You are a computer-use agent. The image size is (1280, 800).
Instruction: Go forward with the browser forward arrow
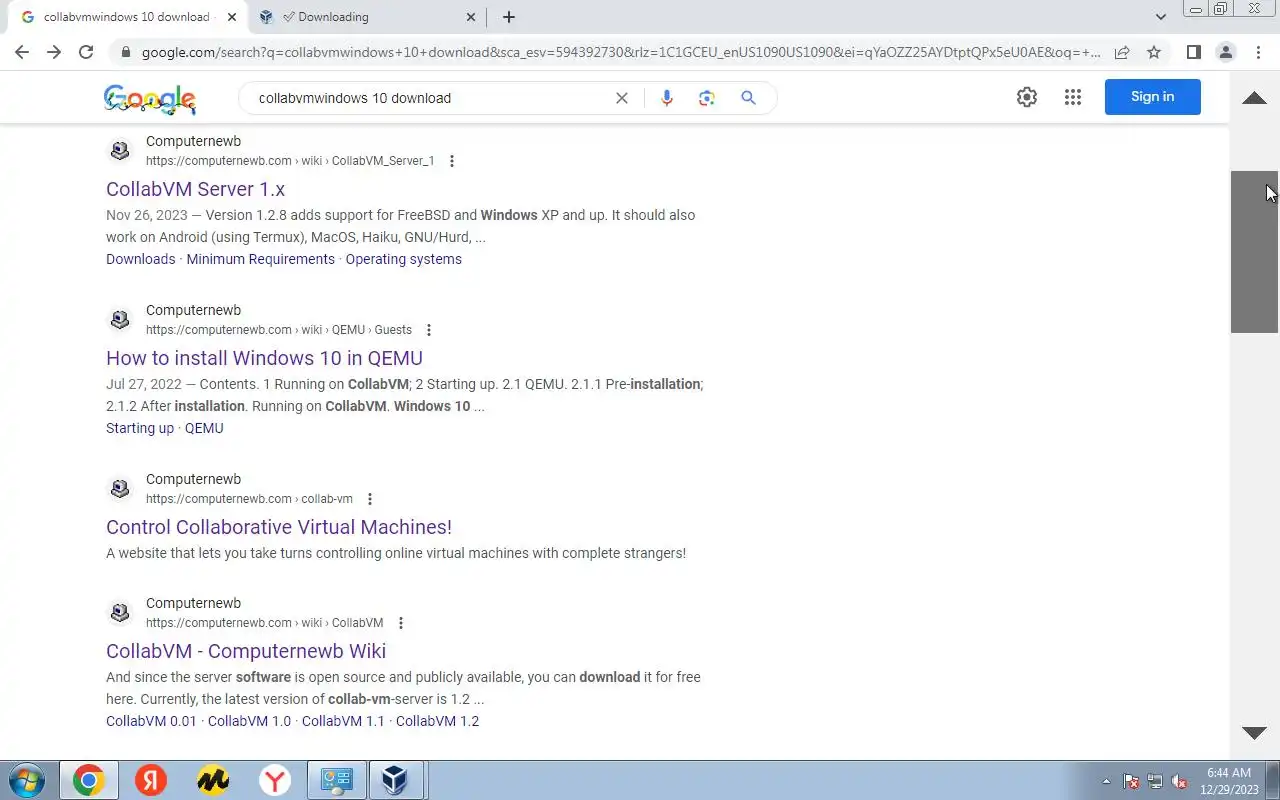pyautogui.click(x=54, y=52)
